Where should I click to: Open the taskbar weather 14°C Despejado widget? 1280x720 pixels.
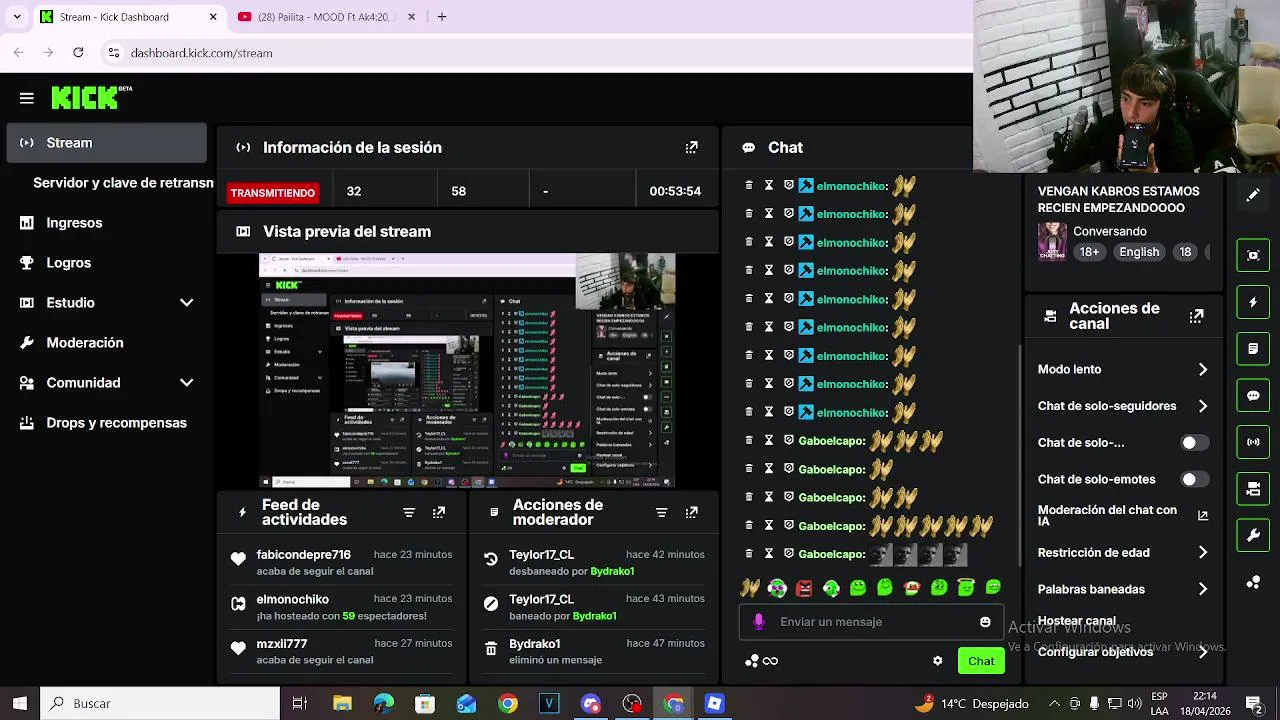(x=972, y=704)
